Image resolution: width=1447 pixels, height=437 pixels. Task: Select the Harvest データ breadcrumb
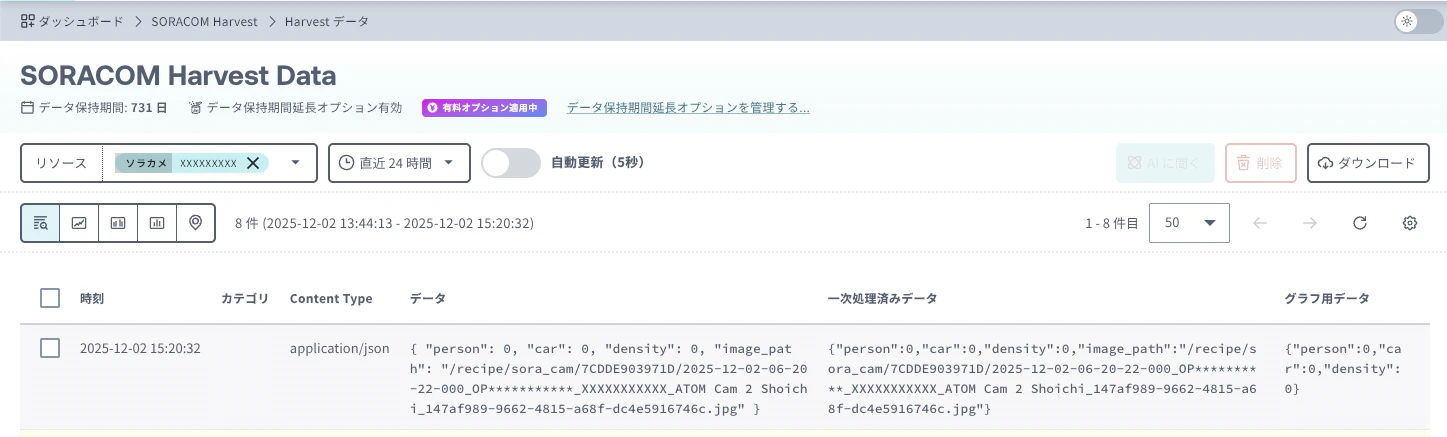(x=327, y=21)
